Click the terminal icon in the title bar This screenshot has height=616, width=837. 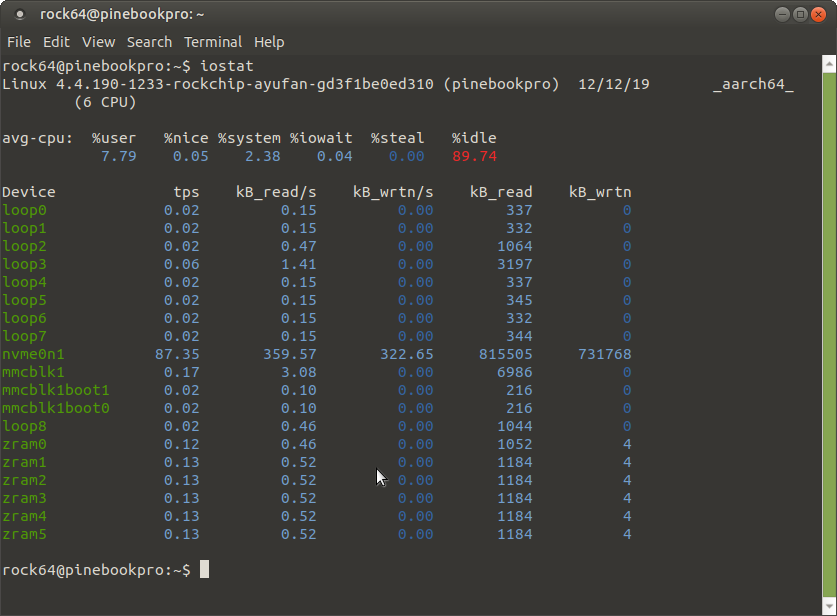tap(20, 15)
